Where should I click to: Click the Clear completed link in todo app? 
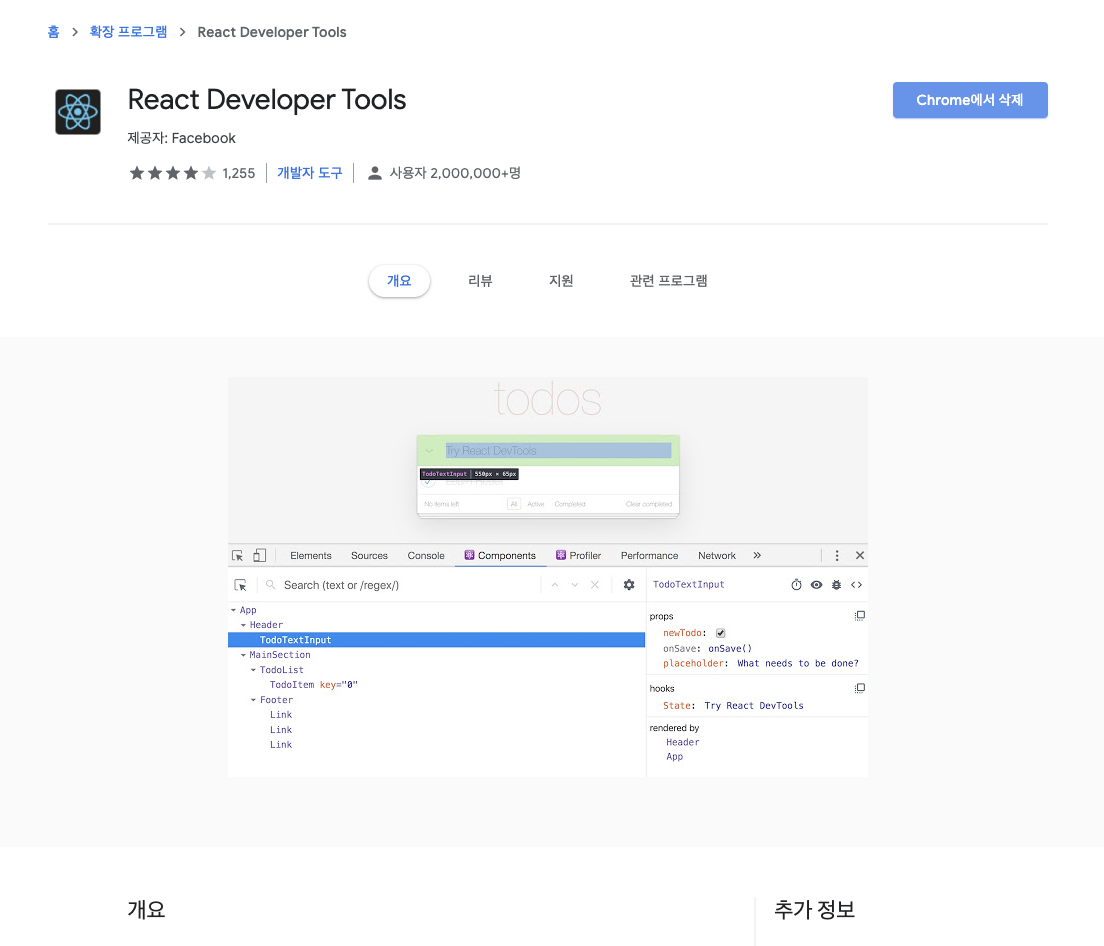coord(648,504)
